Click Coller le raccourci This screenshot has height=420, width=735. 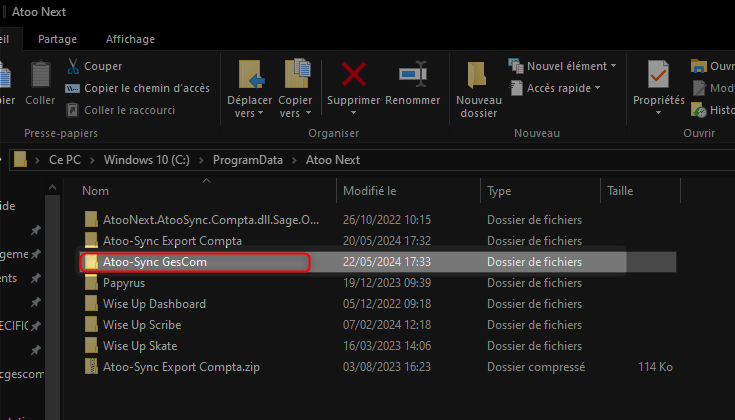click(x=129, y=110)
